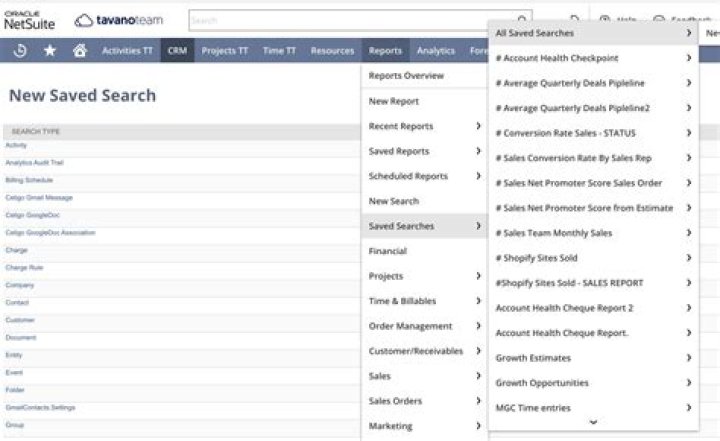Choose # Sales Team Monthly Sales search

[554, 233]
